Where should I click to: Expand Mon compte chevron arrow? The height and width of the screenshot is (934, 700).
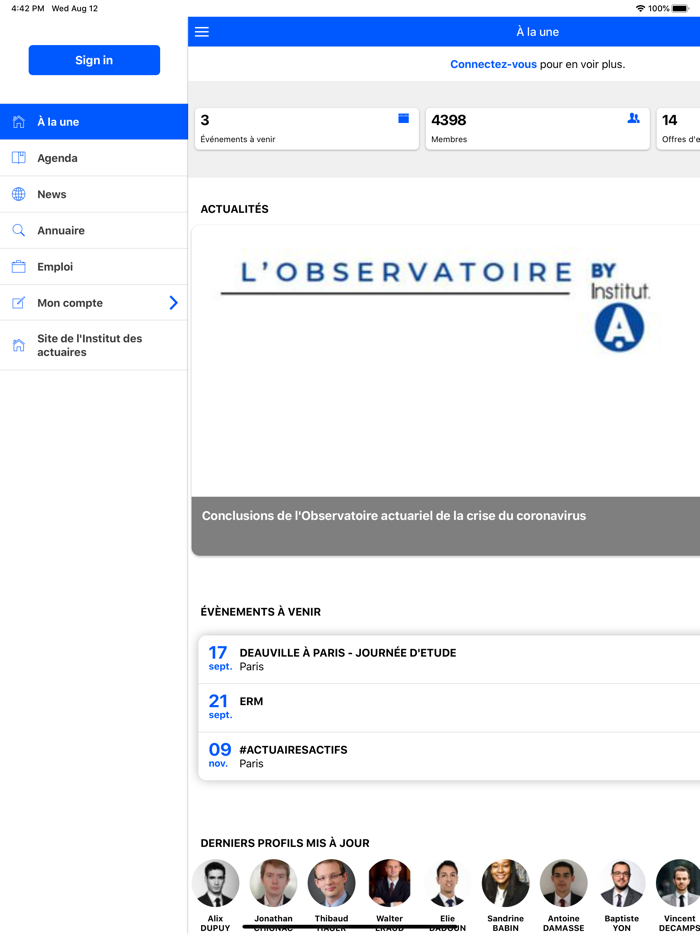point(173,303)
